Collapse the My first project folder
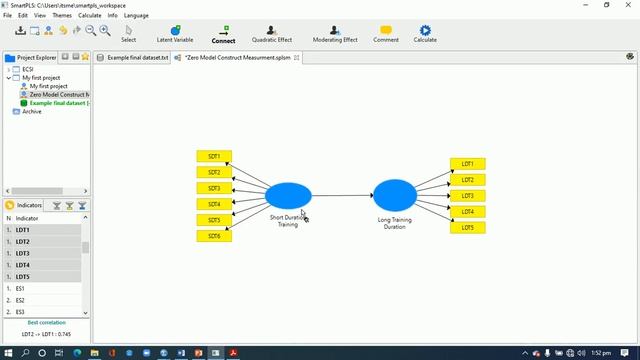This screenshot has height=360, width=640. point(9,78)
